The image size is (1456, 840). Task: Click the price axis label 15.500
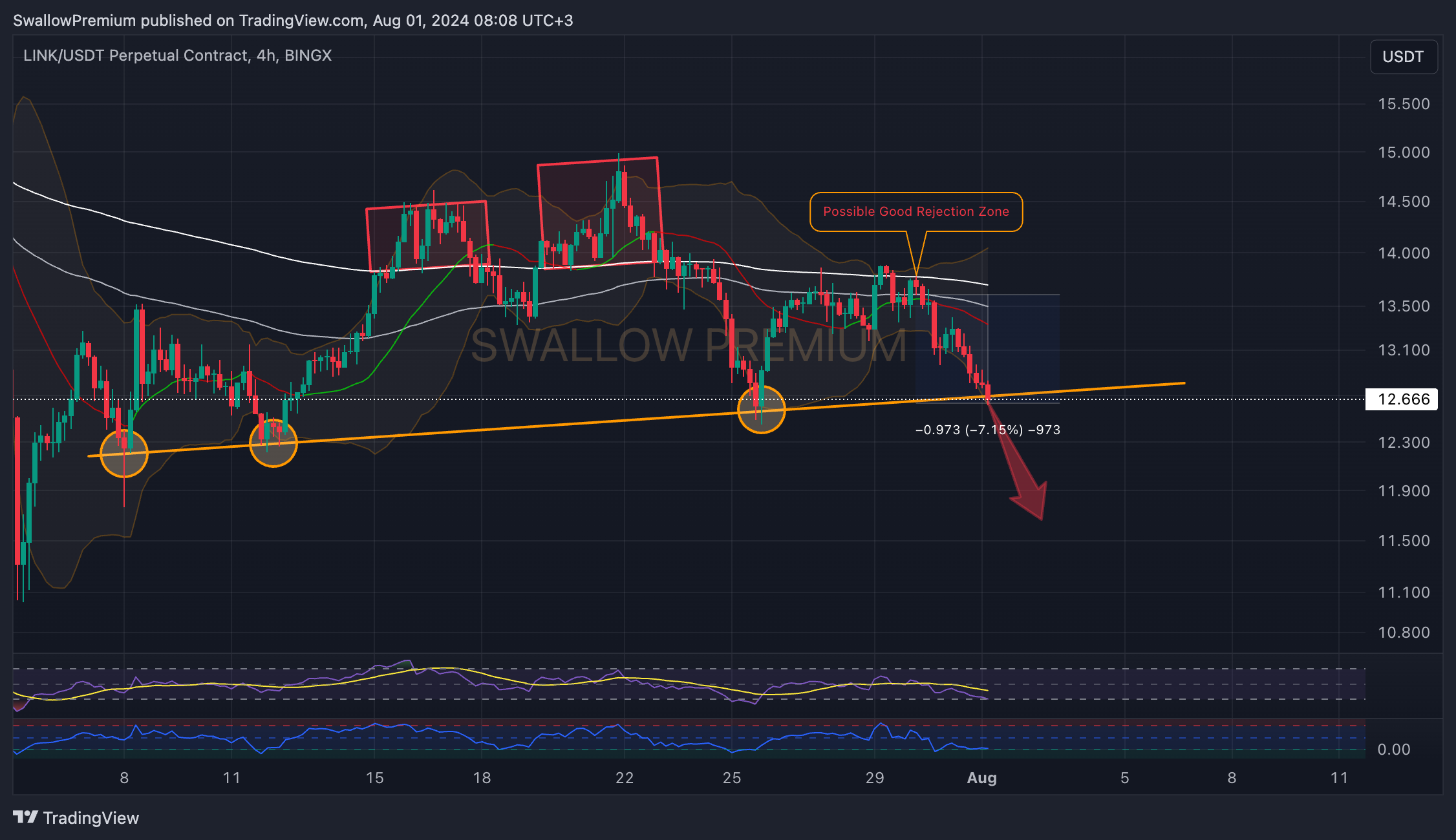tap(1404, 104)
